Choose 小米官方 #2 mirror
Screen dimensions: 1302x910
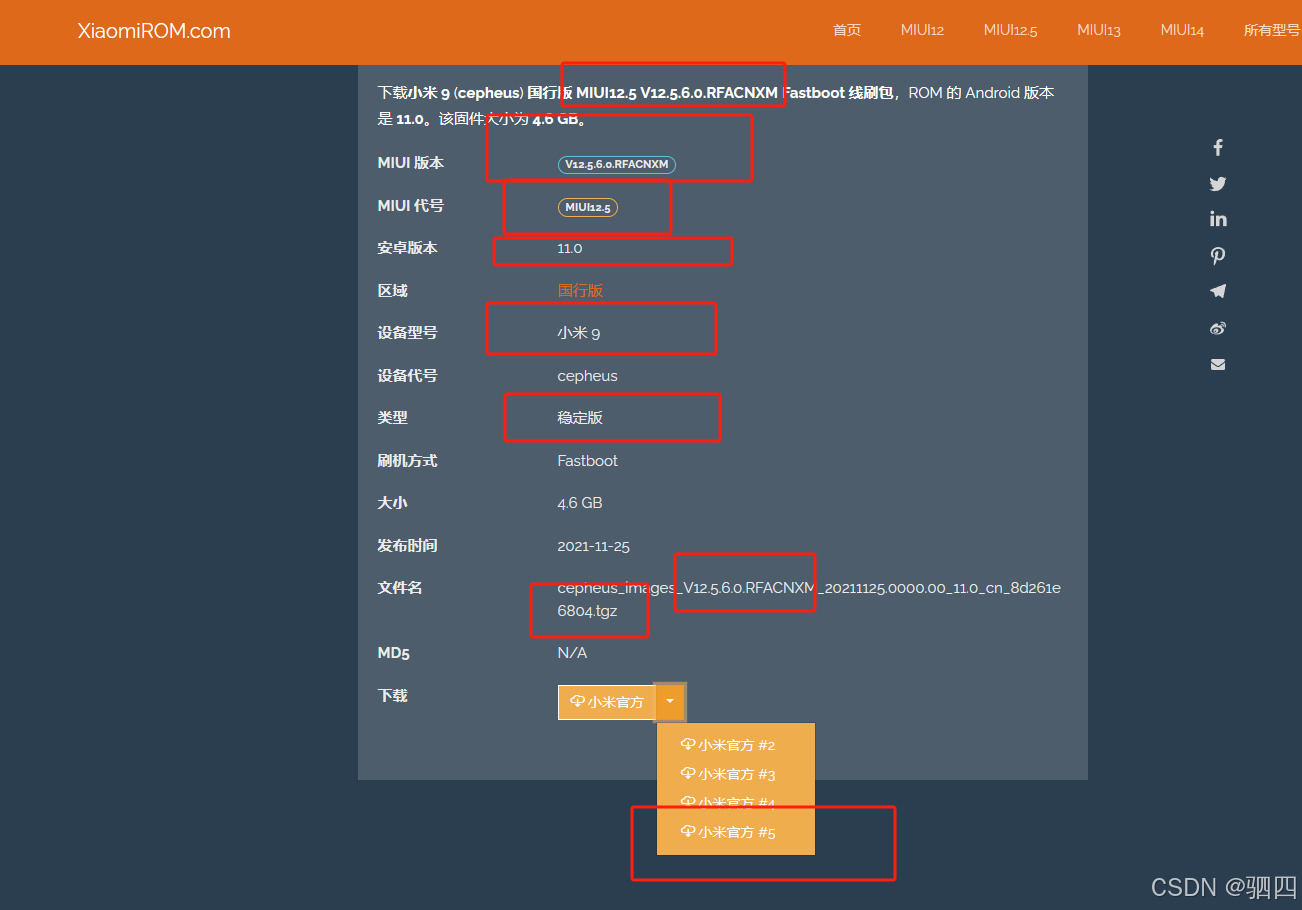point(736,745)
